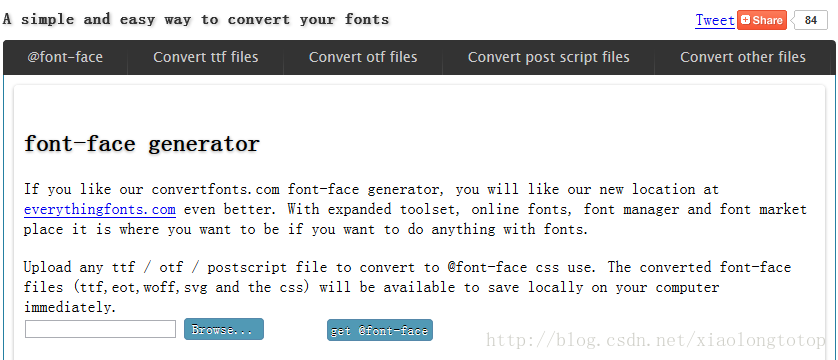Click the paragraph mentioning convertfonts.com

pyautogui.click(x=415, y=209)
